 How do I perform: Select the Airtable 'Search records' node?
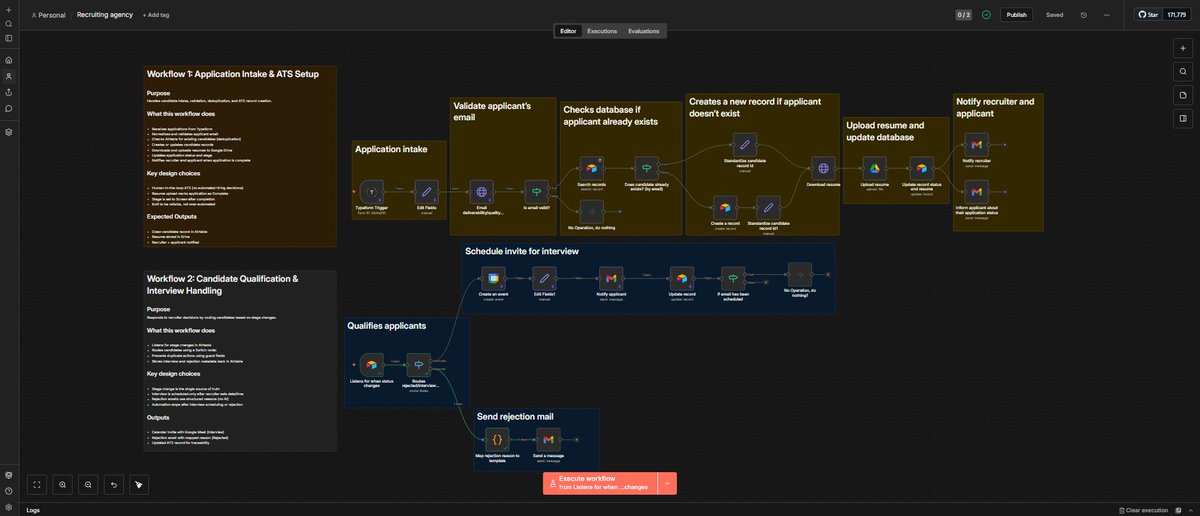coord(591,169)
